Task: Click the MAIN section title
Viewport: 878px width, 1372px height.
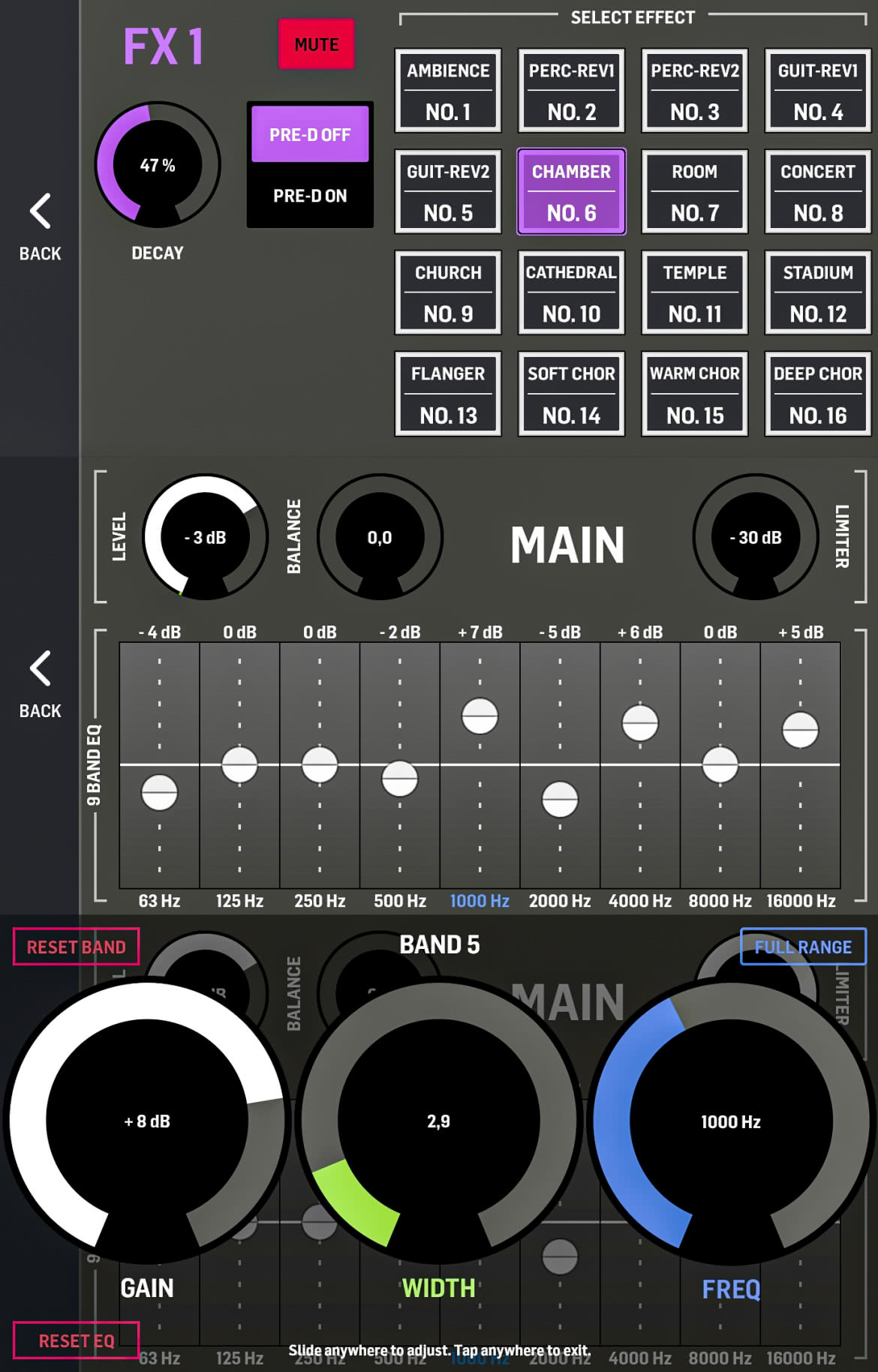Action: pyautogui.click(x=567, y=545)
